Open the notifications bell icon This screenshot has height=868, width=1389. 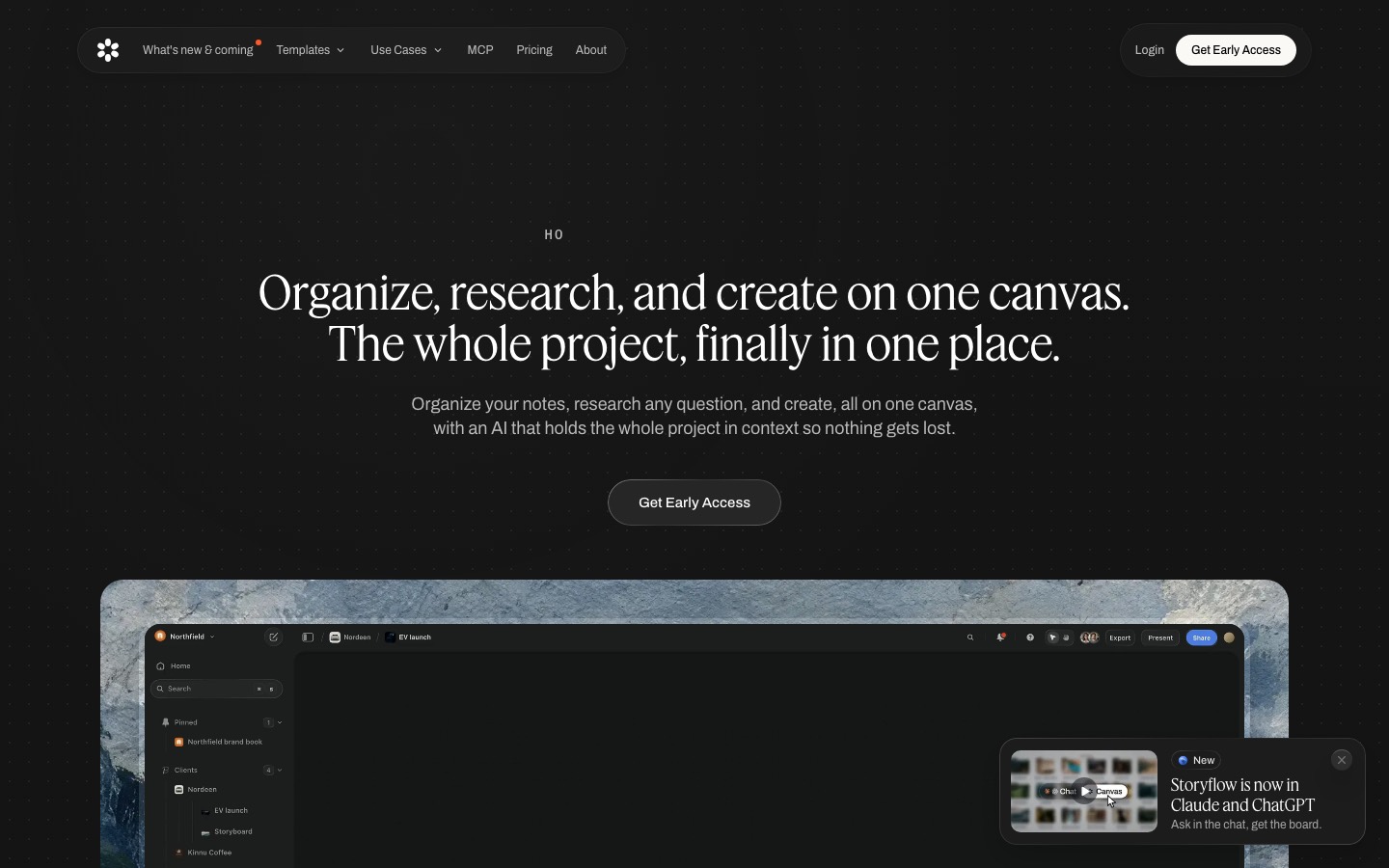1001,637
